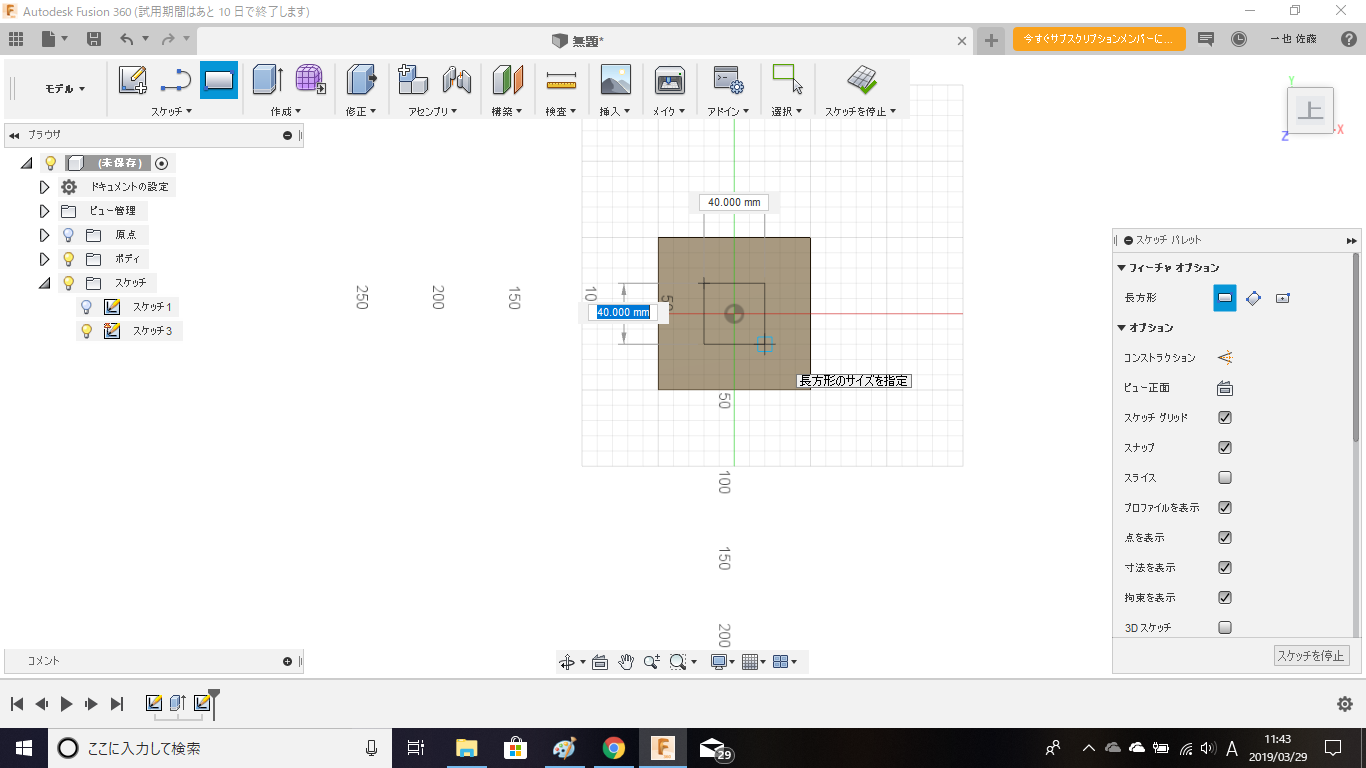Image resolution: width=1366 pixels, height=768 pixels.
Task: Click the Joint assembly icon
Action: pyautogui.click(x=456, y=79)
